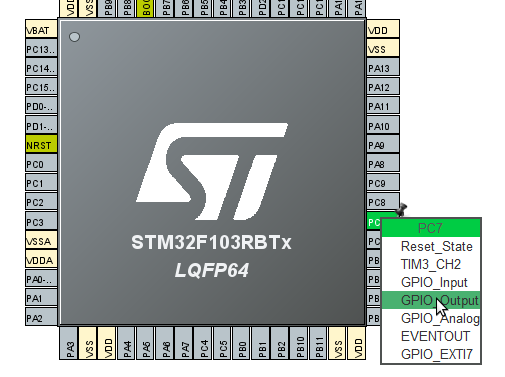Click the PA5 pin
505x377 pixels.
coord(146,343)
